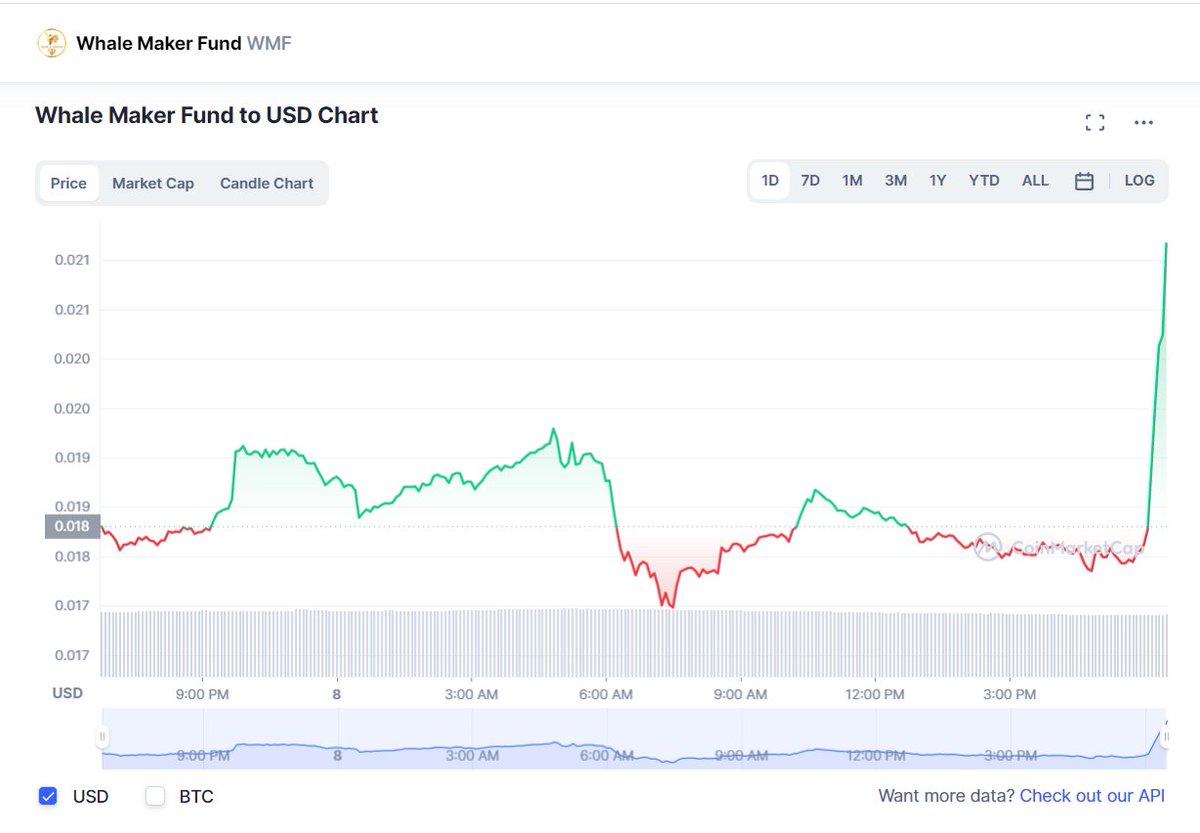
Task: Click the Whale Maker Fund WMF title
Action: (x=184, y=43)
